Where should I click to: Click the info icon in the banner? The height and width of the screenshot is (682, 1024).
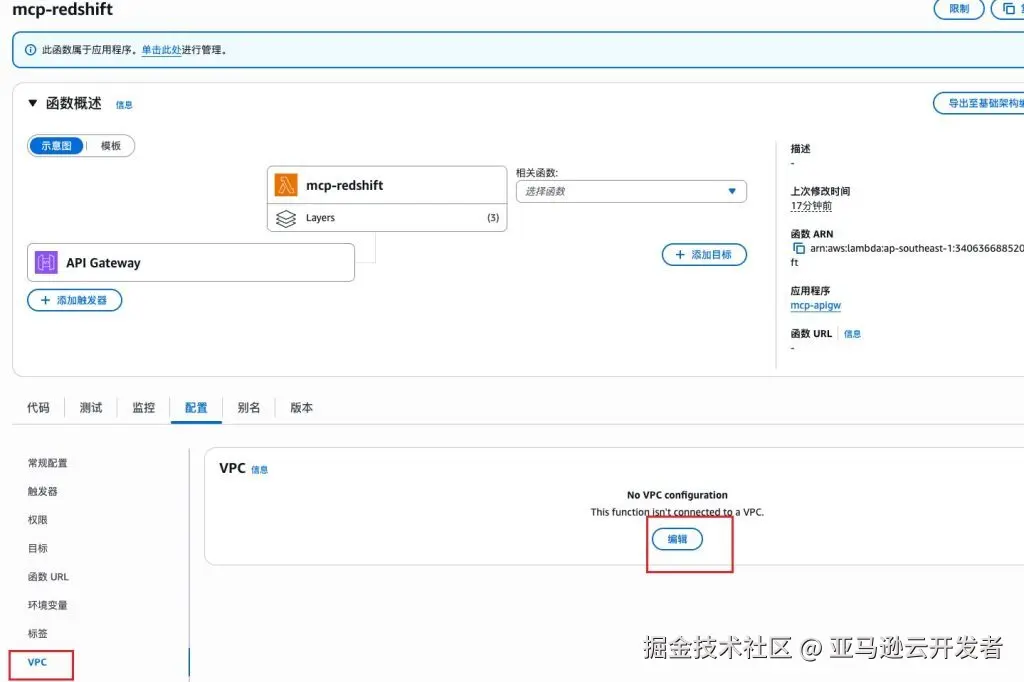click(x=30, y=50)
